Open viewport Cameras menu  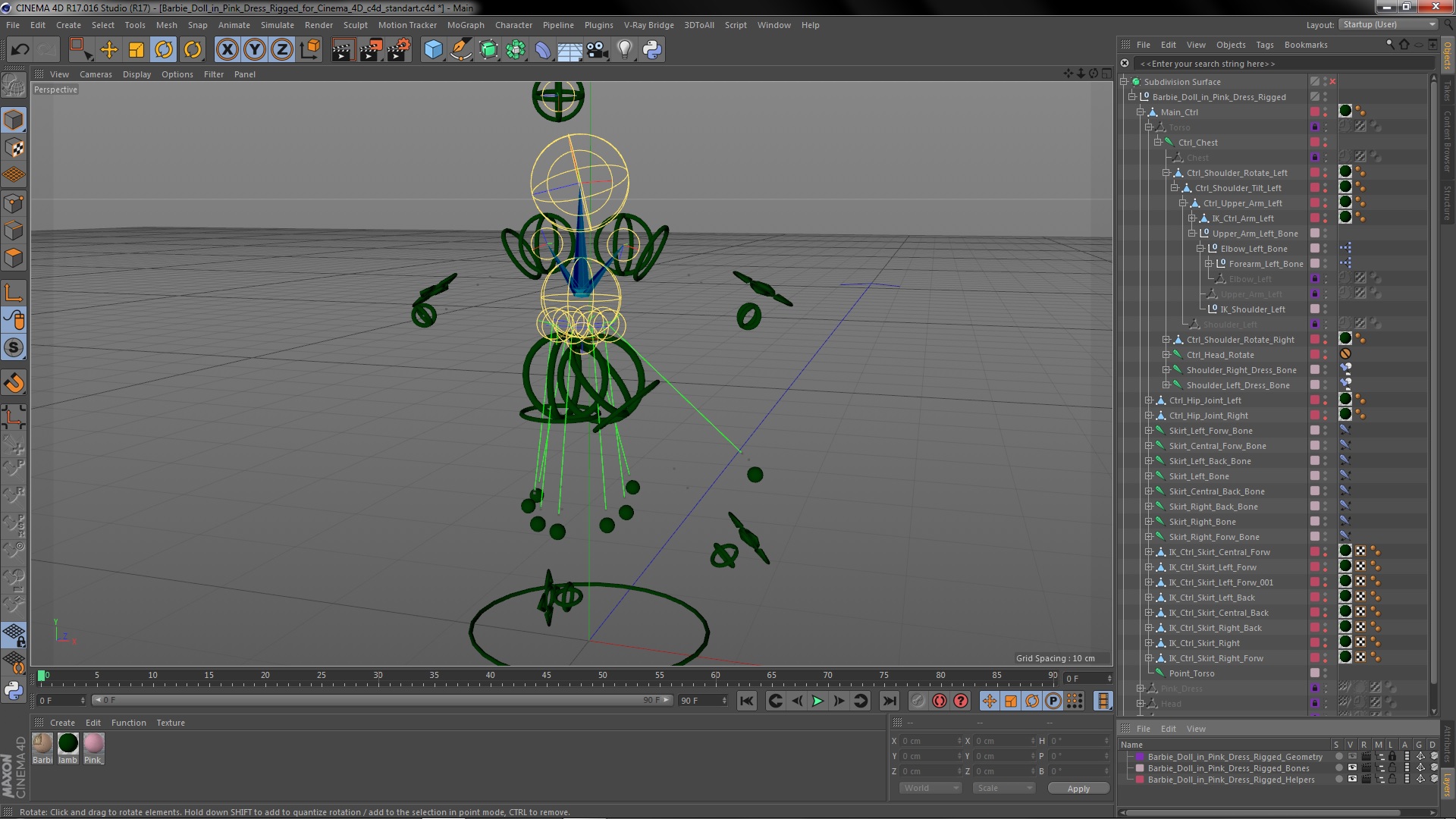click(96, 74)
